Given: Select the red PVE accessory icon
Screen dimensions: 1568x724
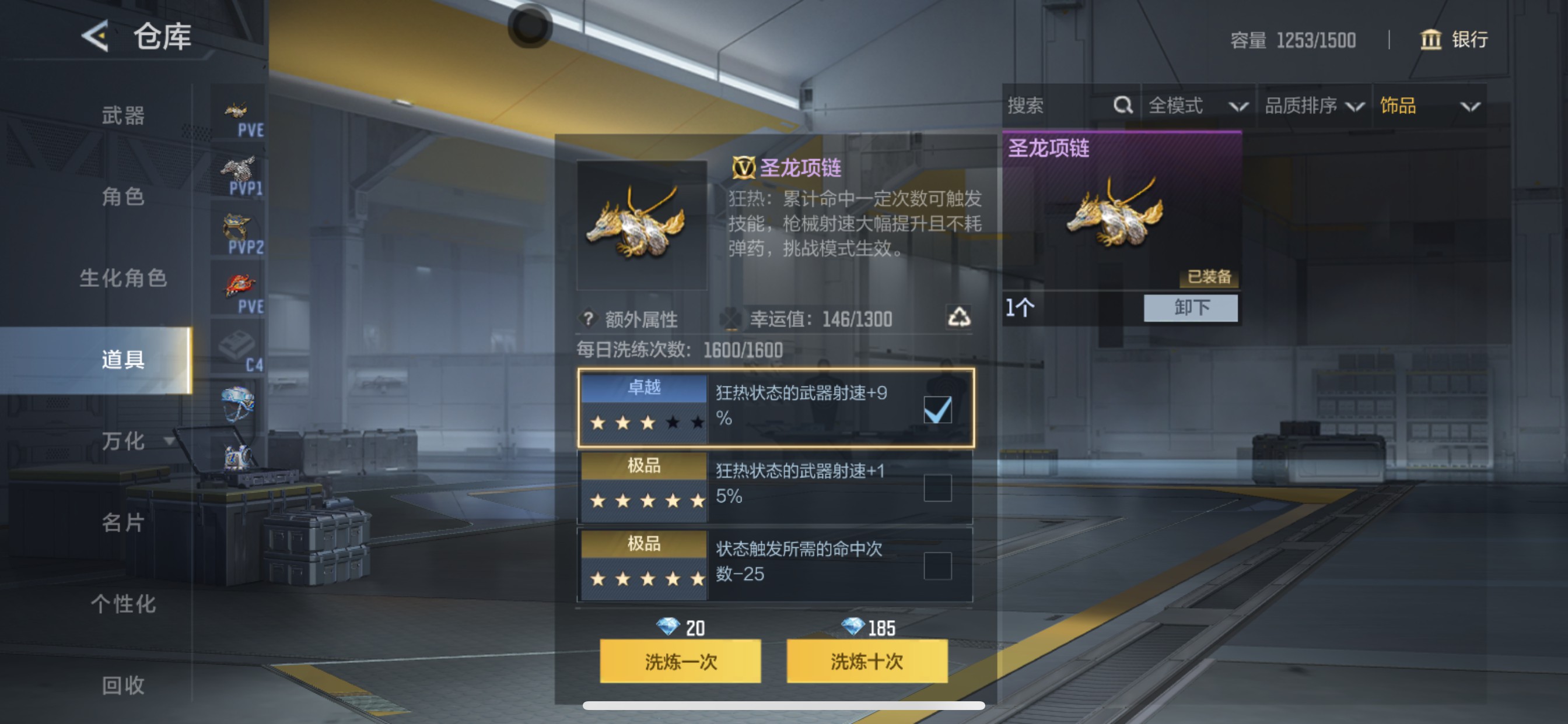Looking at the screenshot, I should point(239,293).
